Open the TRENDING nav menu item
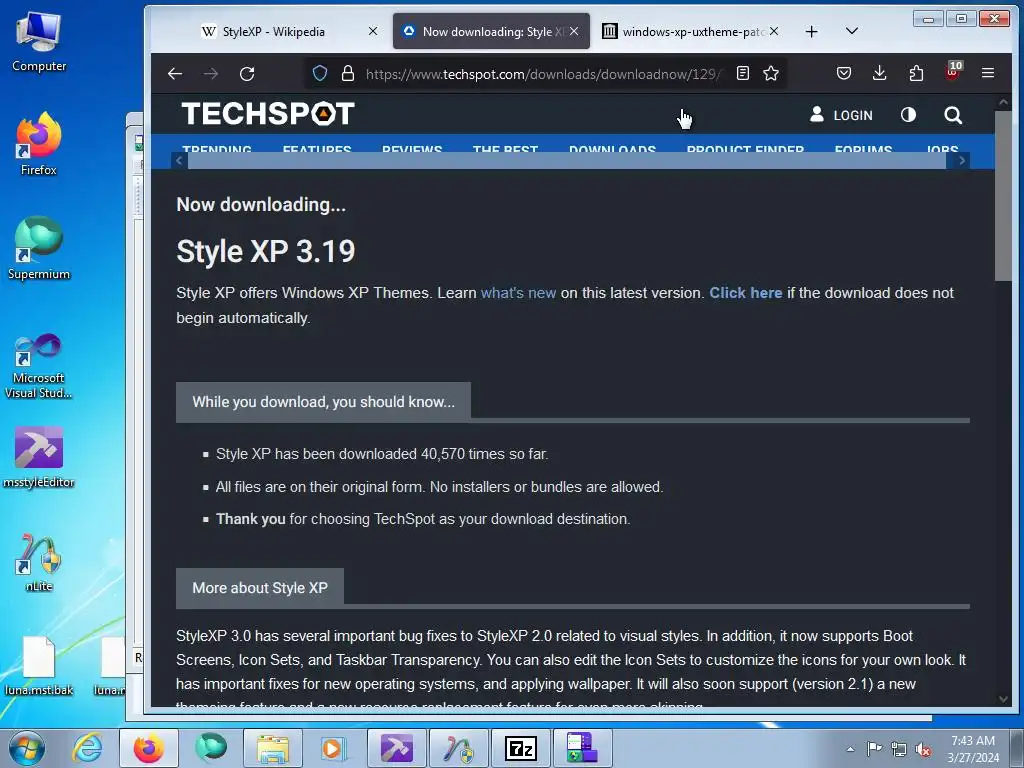Screen dimensions: 1024x768 tap(217, 149)
